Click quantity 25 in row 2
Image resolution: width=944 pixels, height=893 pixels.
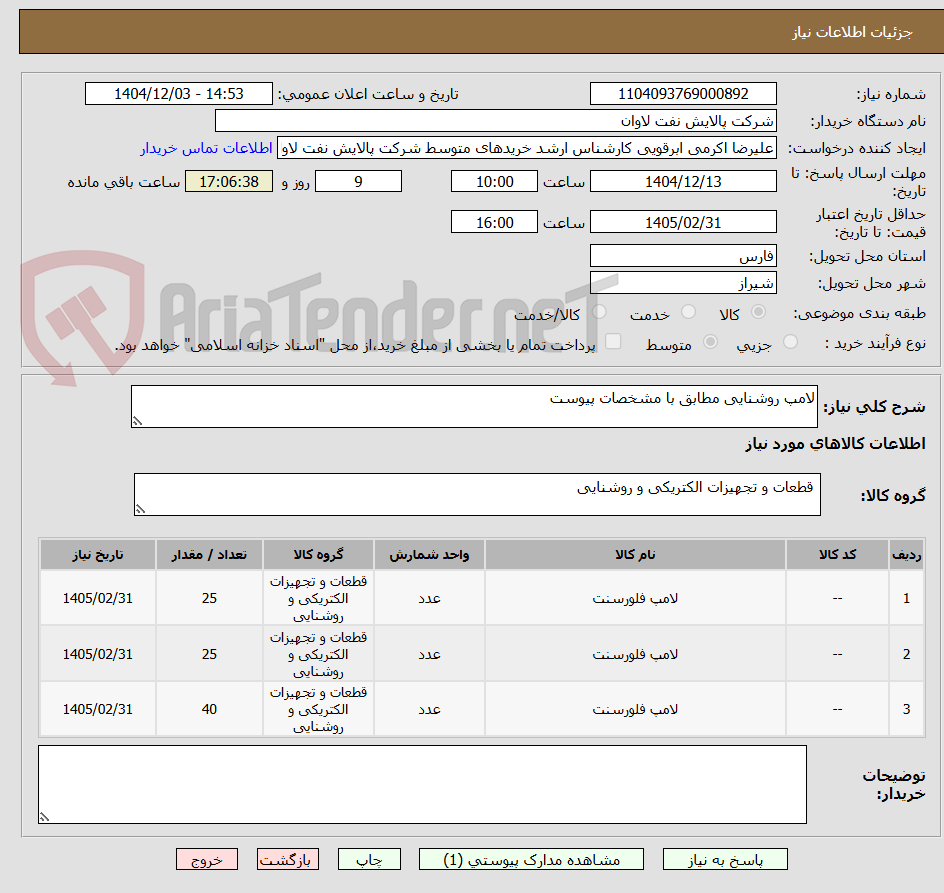(x=210, y=654)
